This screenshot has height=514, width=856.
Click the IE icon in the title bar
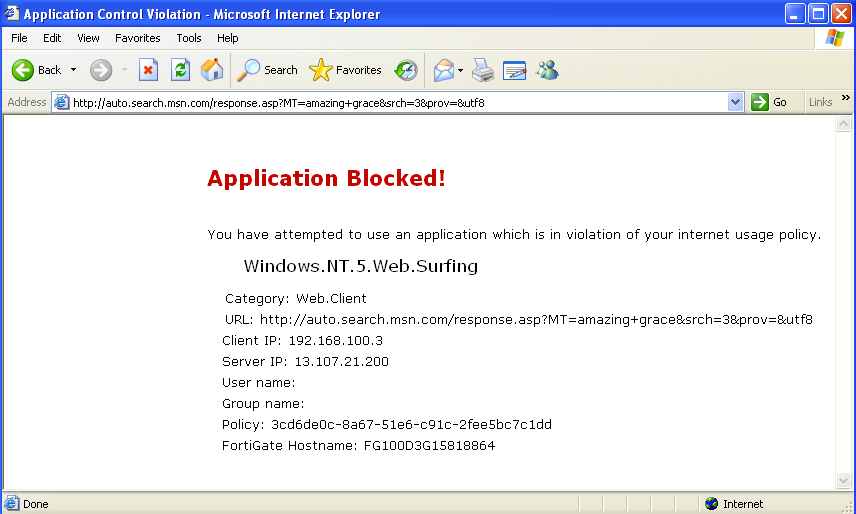tap(11, 13)
